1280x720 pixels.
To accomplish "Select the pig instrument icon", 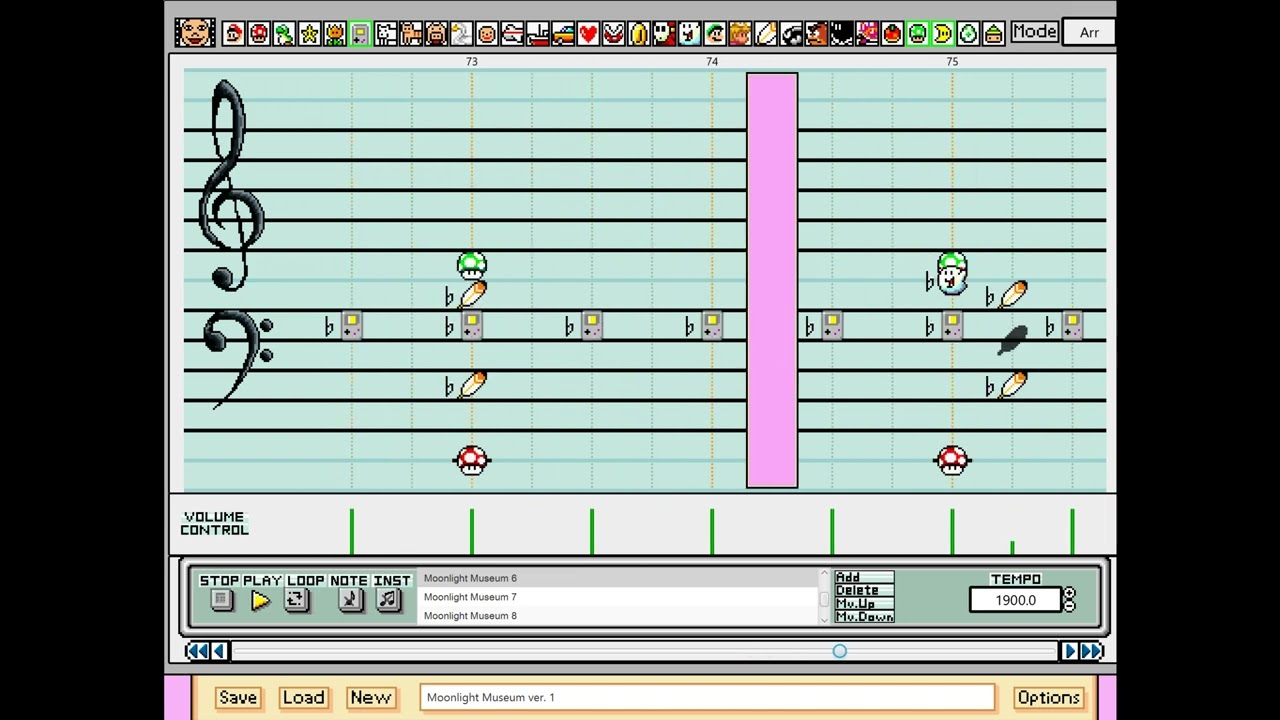I will point(436,34).
